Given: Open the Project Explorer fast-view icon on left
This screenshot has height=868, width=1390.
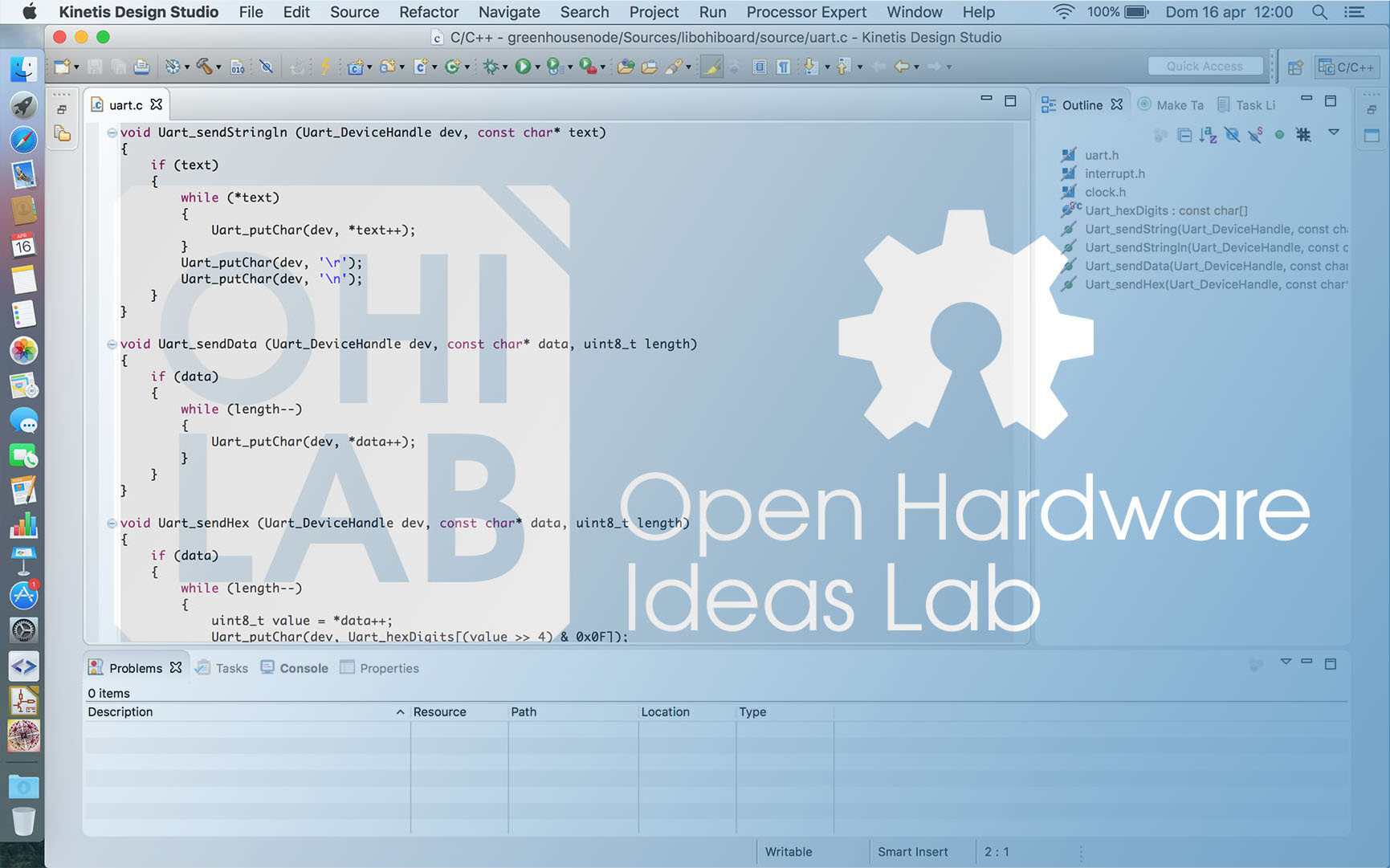Looking at the screenshot, I should 62,133.
